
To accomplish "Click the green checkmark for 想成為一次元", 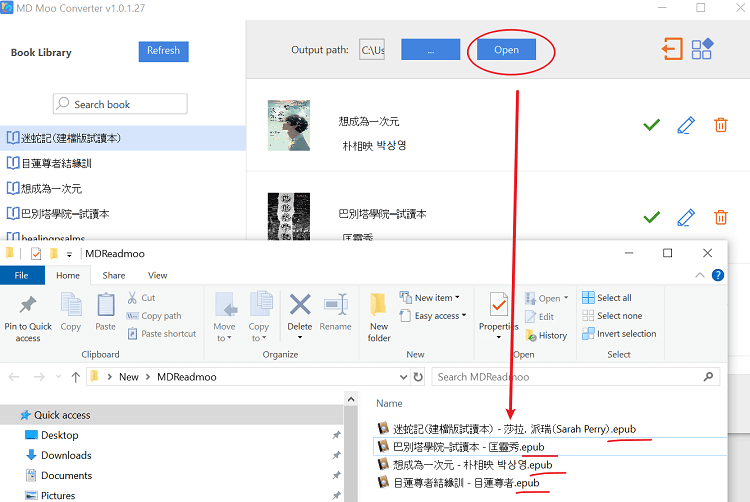I will (651, 125).
